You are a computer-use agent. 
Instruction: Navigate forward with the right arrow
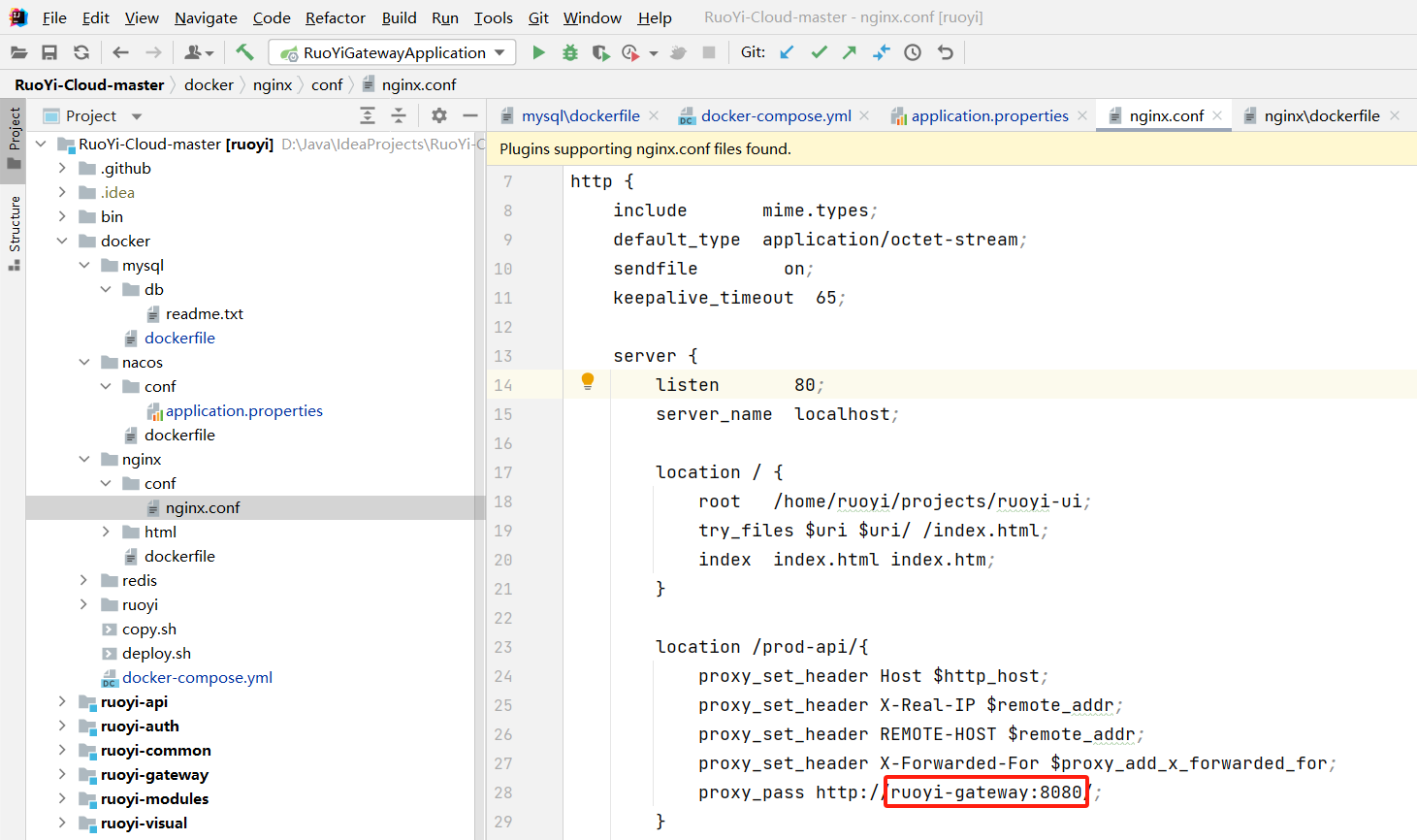[x=153, y=52]
